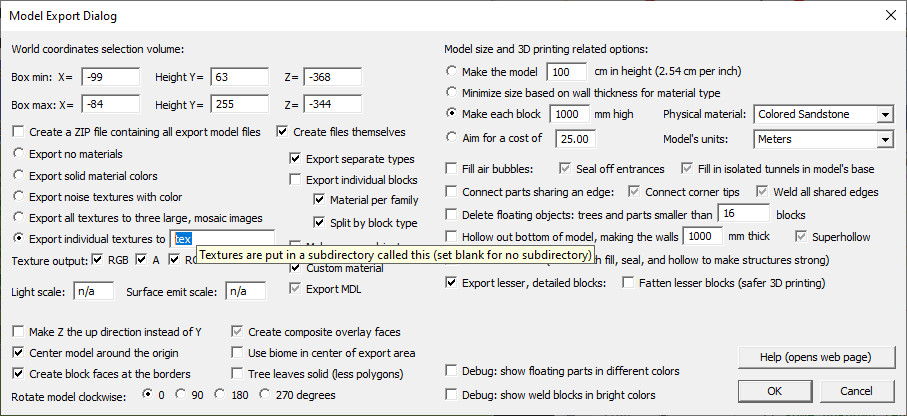Toggle Export MDL checkbox
This screenshot has width=907, height=416.
pos(295,289)
